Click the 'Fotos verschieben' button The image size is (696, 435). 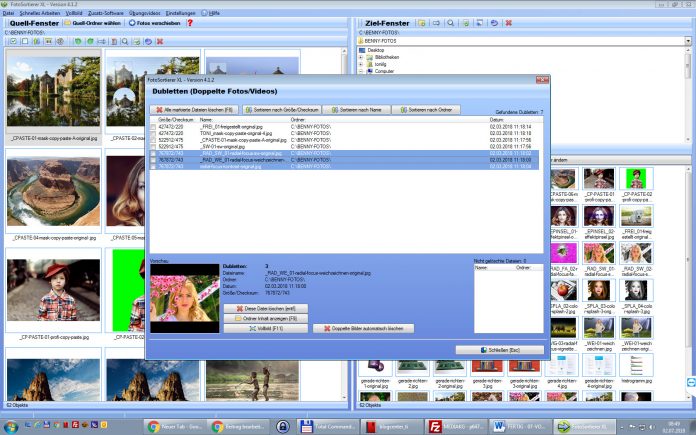154,23
